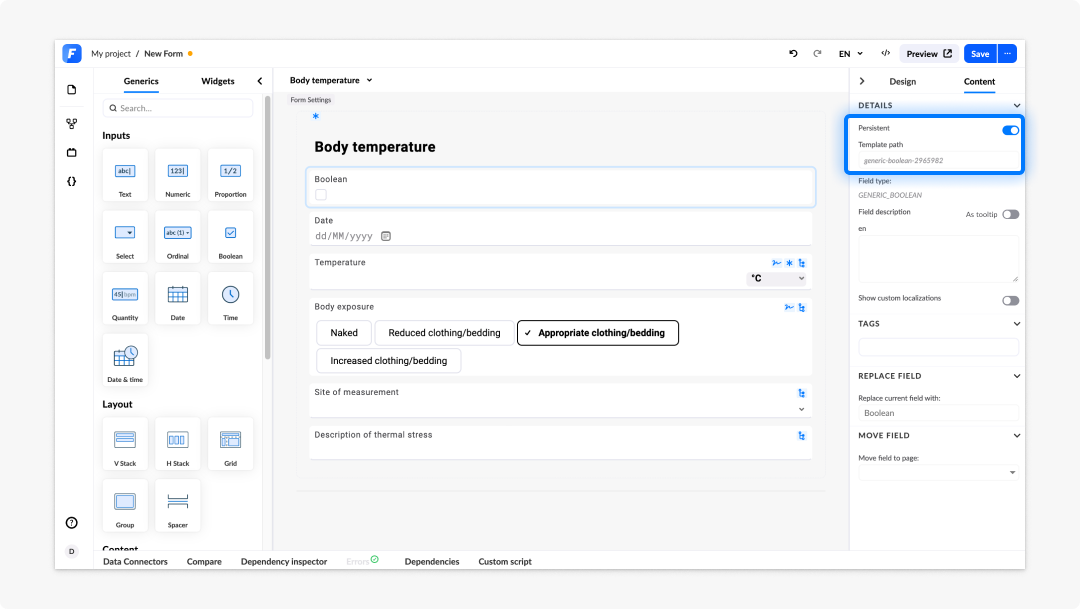This screenshot has width=1080, height=609.
Task: Click the Date generic in Inputs
Action: [x=178, y=298]
